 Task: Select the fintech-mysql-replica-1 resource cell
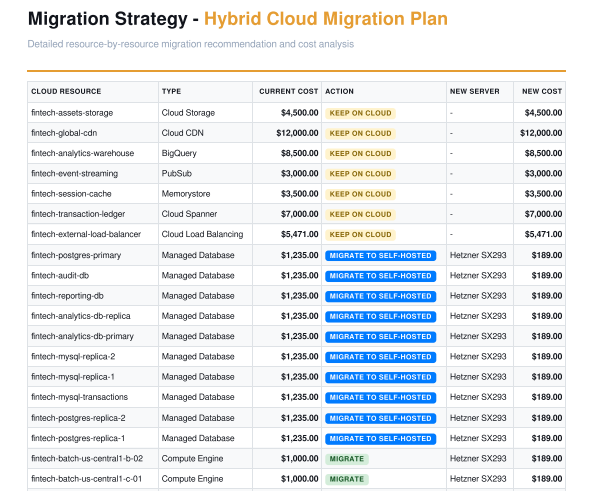point(93,377)
